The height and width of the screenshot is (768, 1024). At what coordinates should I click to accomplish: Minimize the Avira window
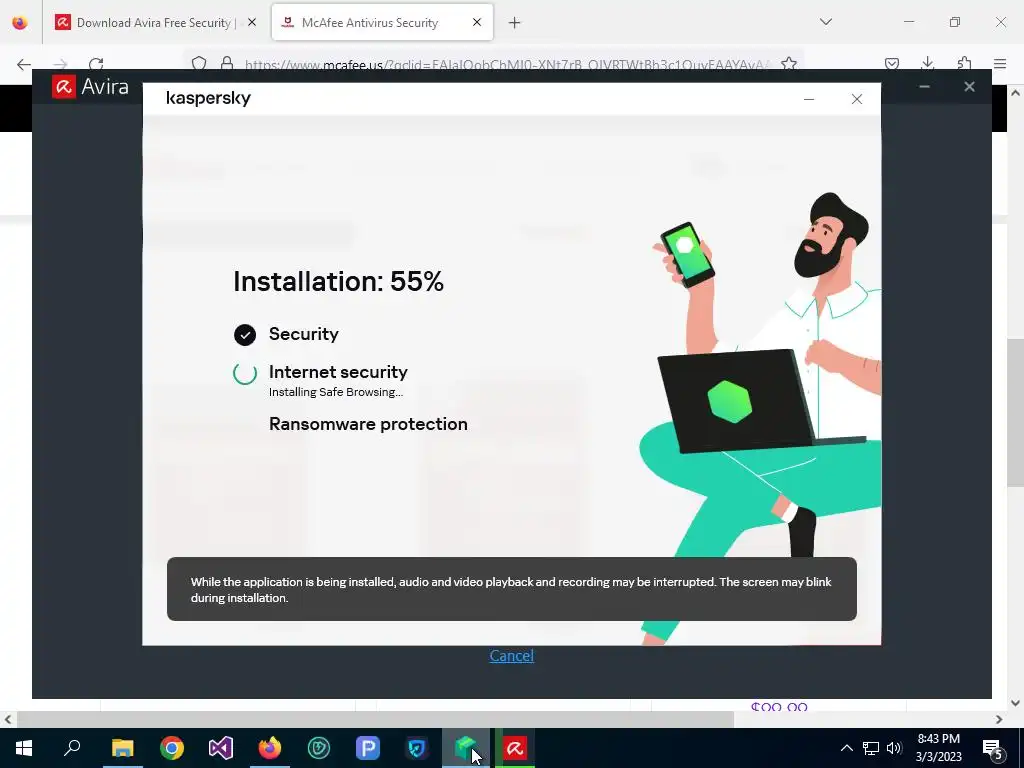click(x=924, y=86)
